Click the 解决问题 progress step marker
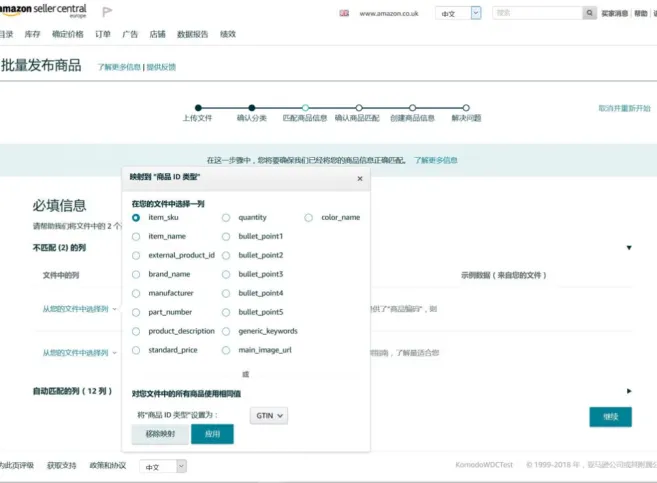This screenshot has height=483, width=657. tap(466, 108)
